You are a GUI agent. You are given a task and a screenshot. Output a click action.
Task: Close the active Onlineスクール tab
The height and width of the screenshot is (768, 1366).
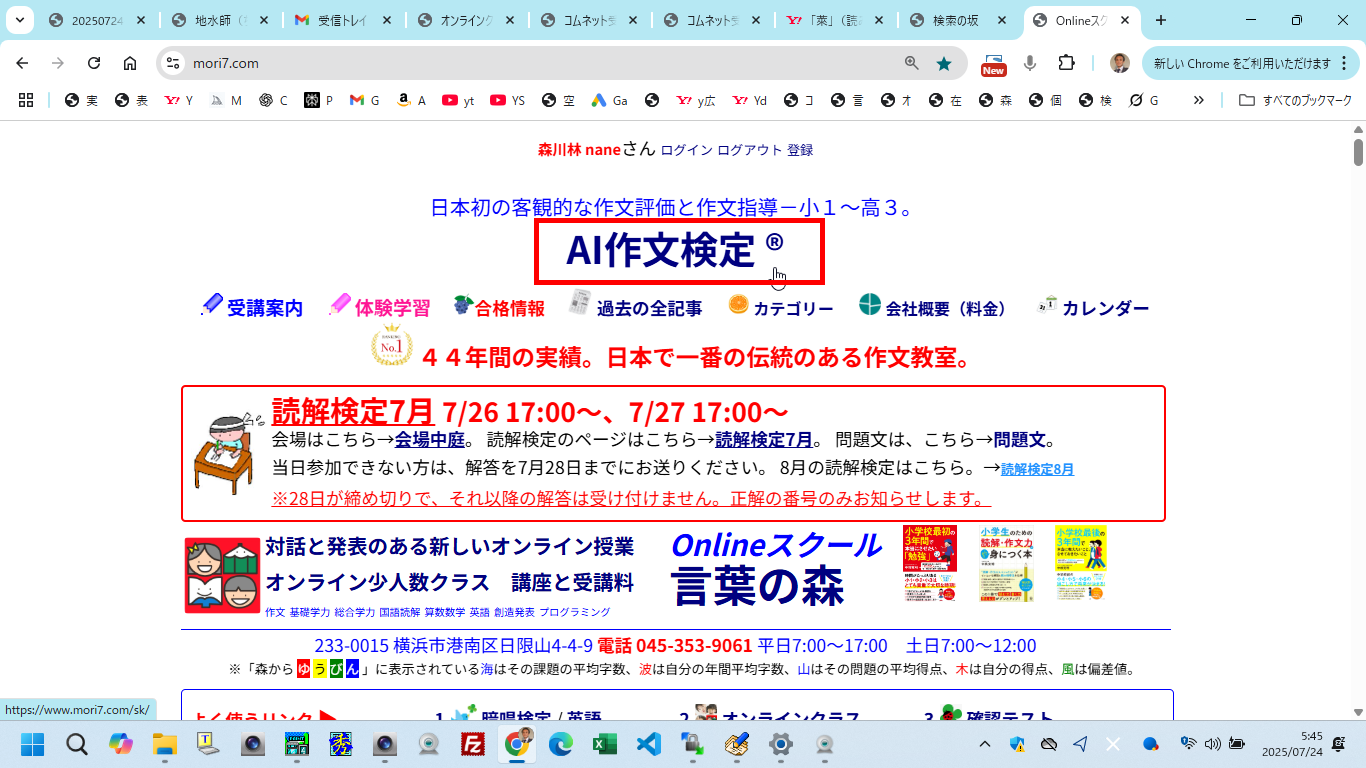1126,20
